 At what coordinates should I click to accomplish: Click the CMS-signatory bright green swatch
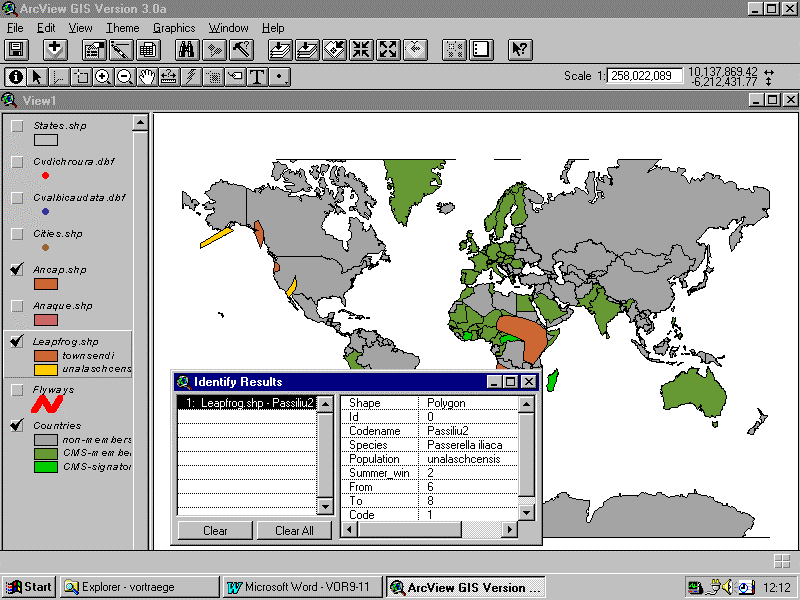(x=45, y=467)
